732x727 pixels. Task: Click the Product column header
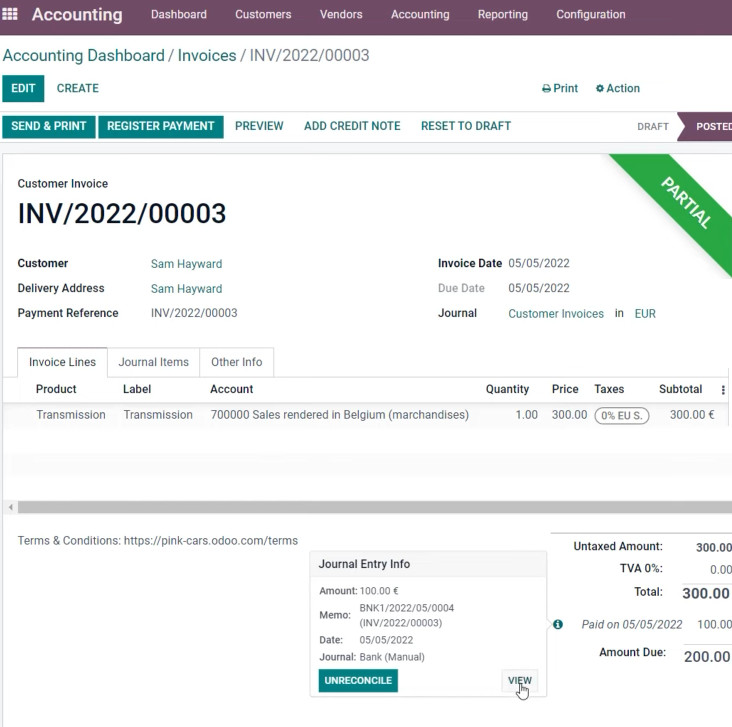point(56,389)
